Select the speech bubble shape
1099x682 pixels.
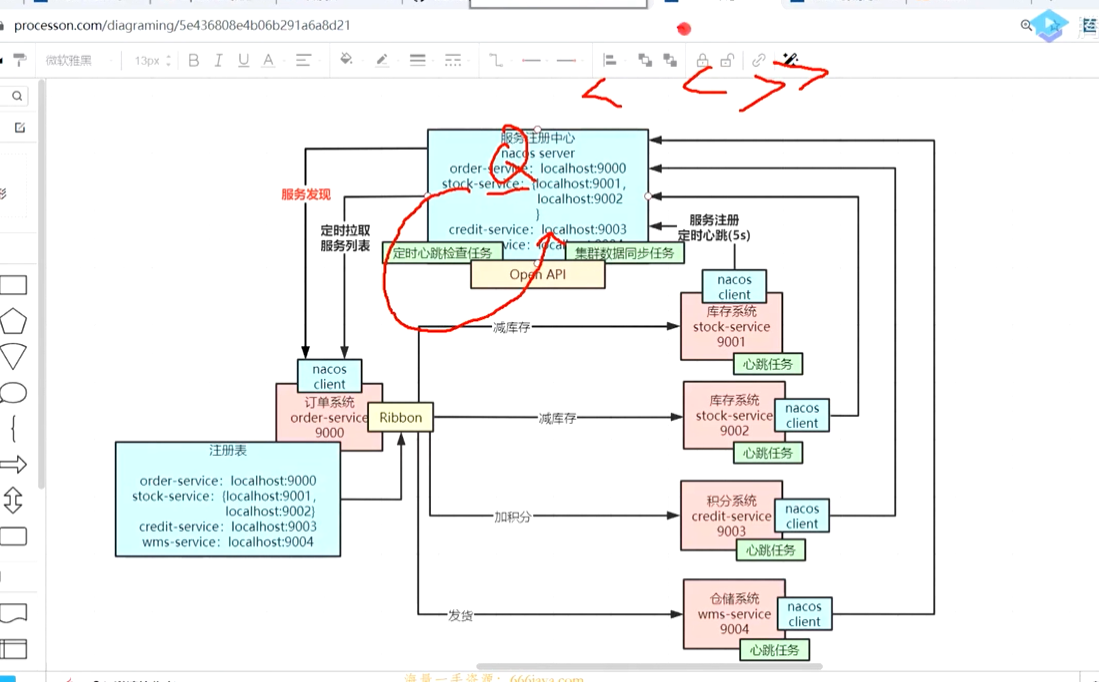click(13, 393)
